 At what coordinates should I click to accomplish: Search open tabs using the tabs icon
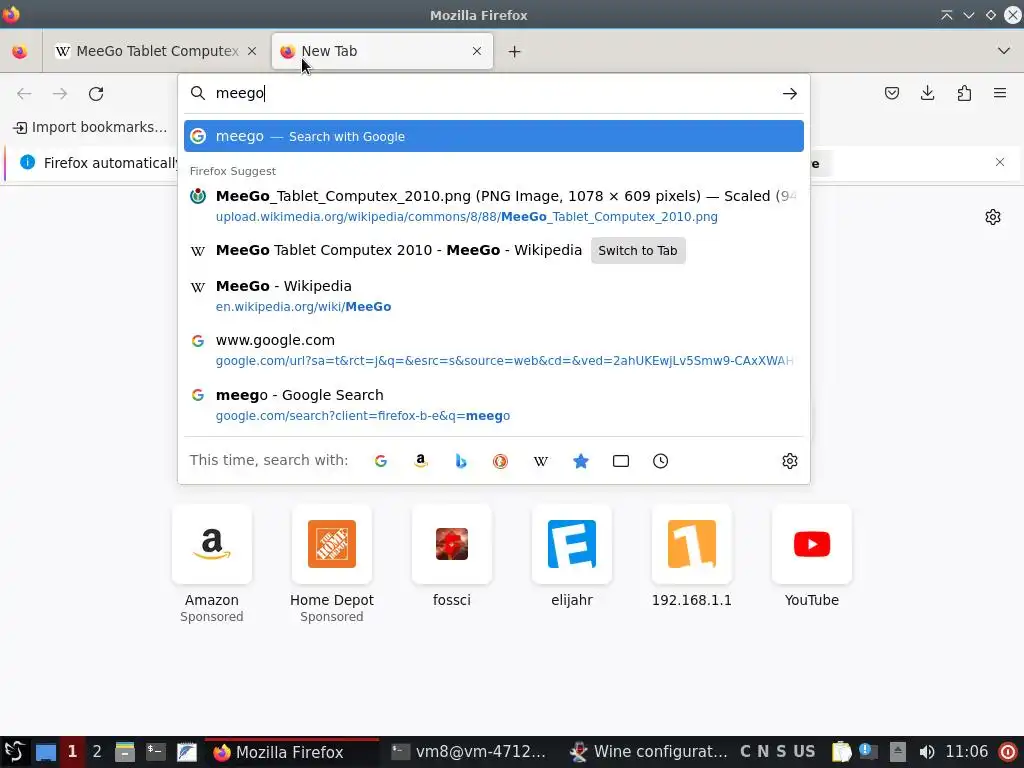click(620, 461)
